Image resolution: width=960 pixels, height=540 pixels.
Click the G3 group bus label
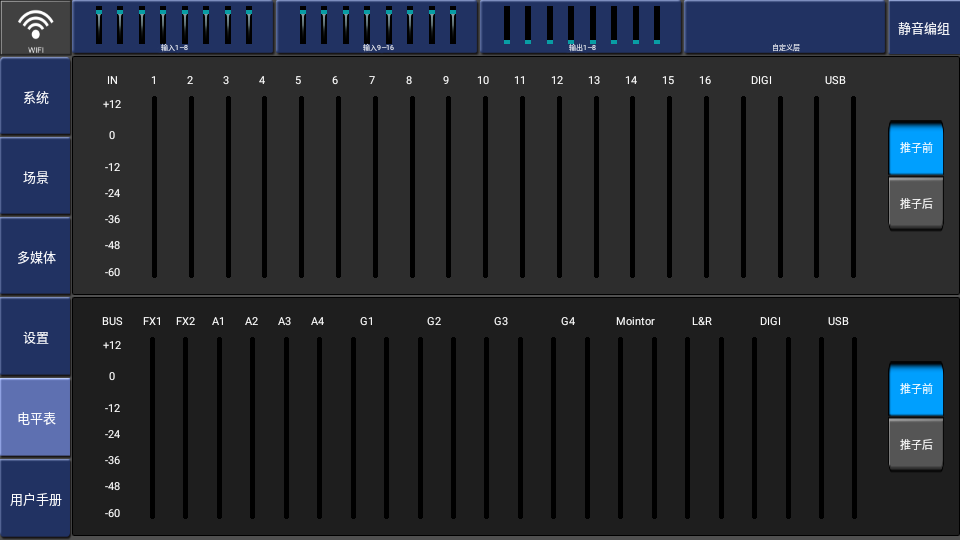pos(501,321)
